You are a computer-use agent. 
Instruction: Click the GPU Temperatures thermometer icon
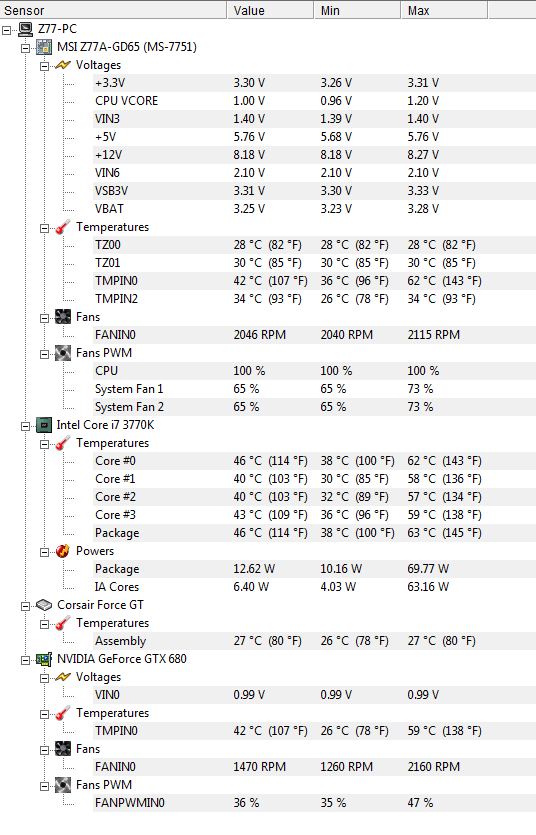click(63, 713)
